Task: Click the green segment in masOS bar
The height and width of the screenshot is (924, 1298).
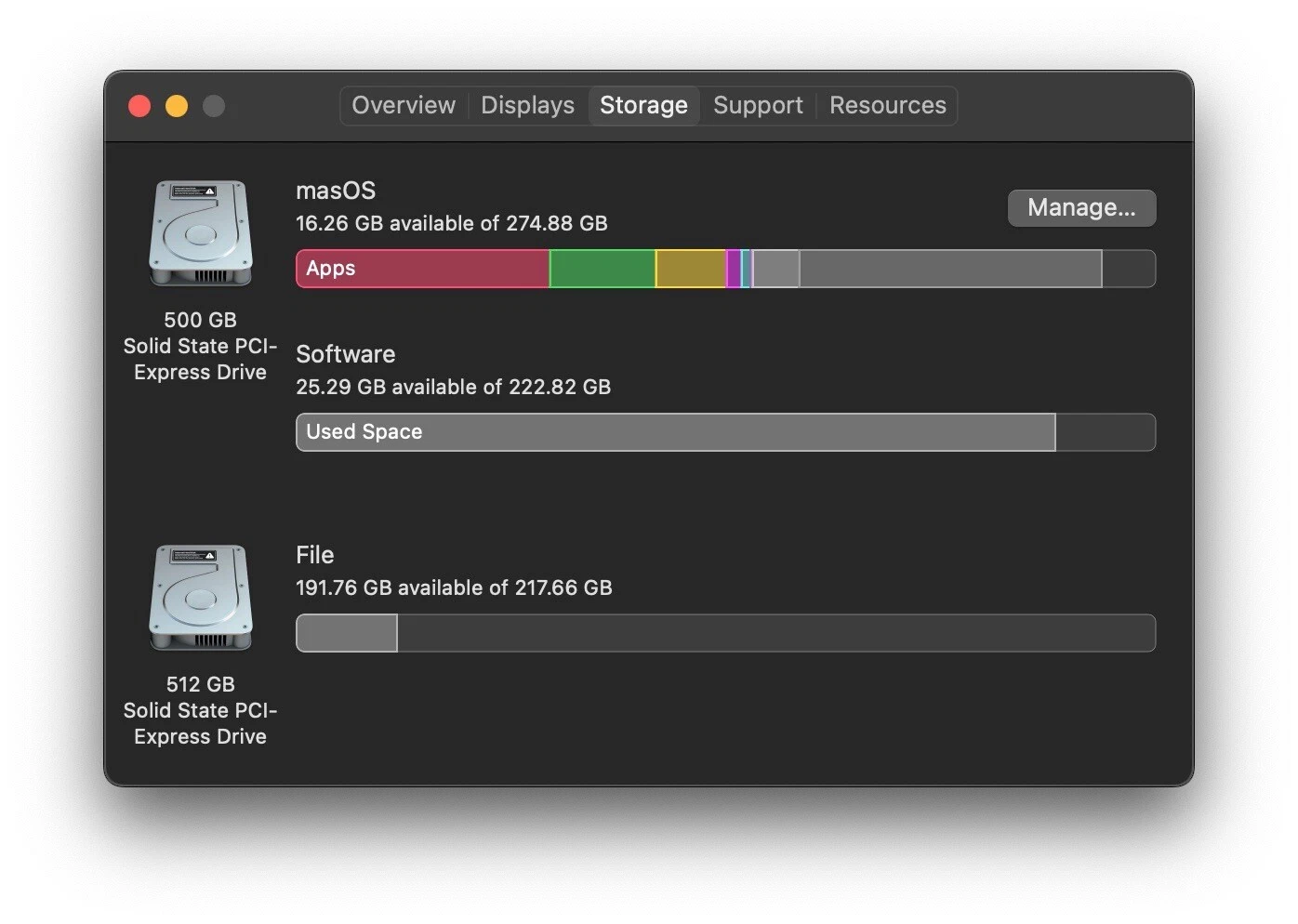Action: point(603,269)
